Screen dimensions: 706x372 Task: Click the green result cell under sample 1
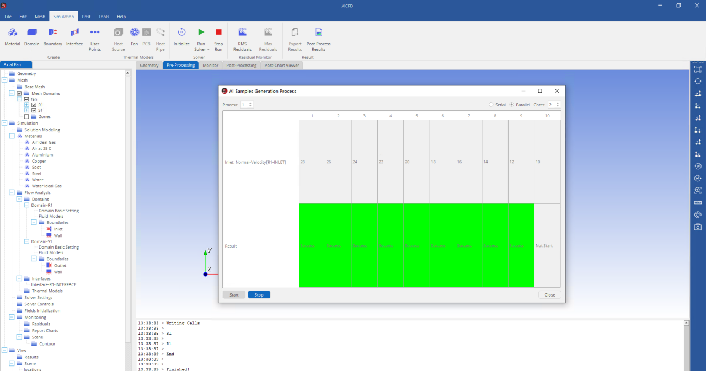point(312,245)
